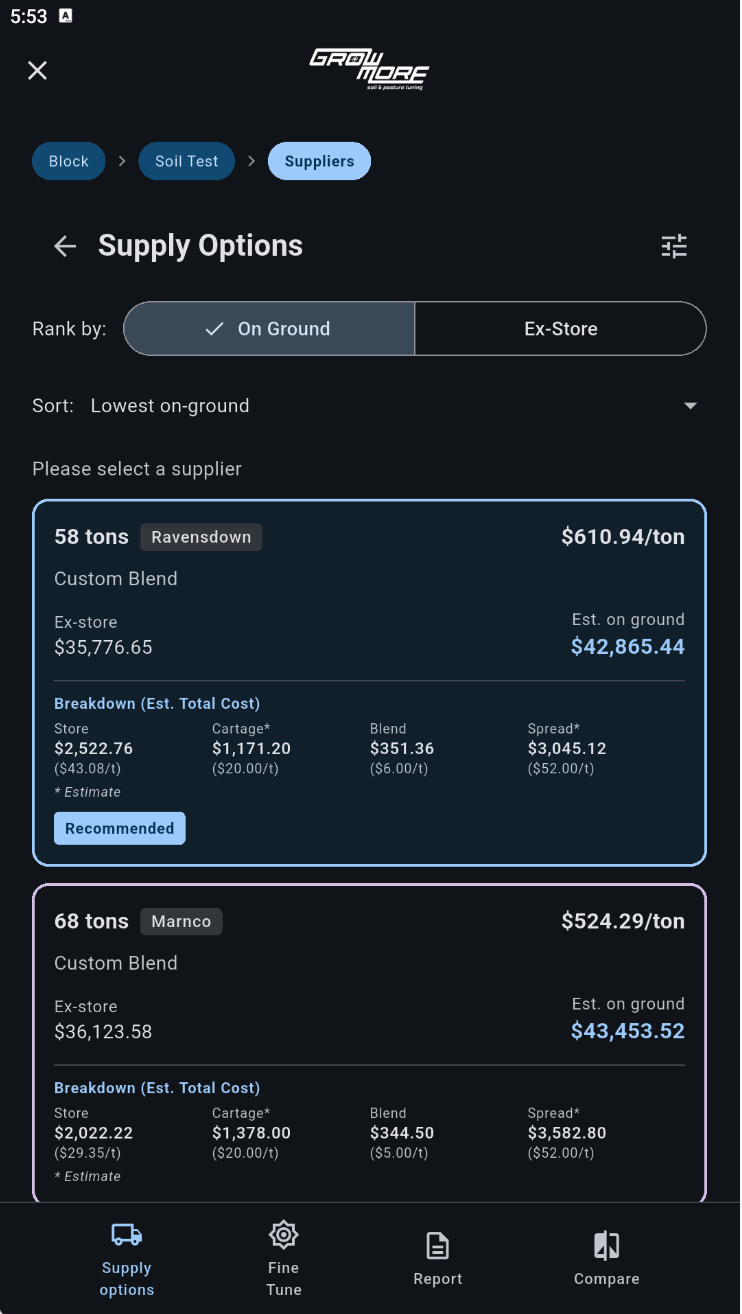
Task: Open the filter settings icon
Action: [674, 246]
